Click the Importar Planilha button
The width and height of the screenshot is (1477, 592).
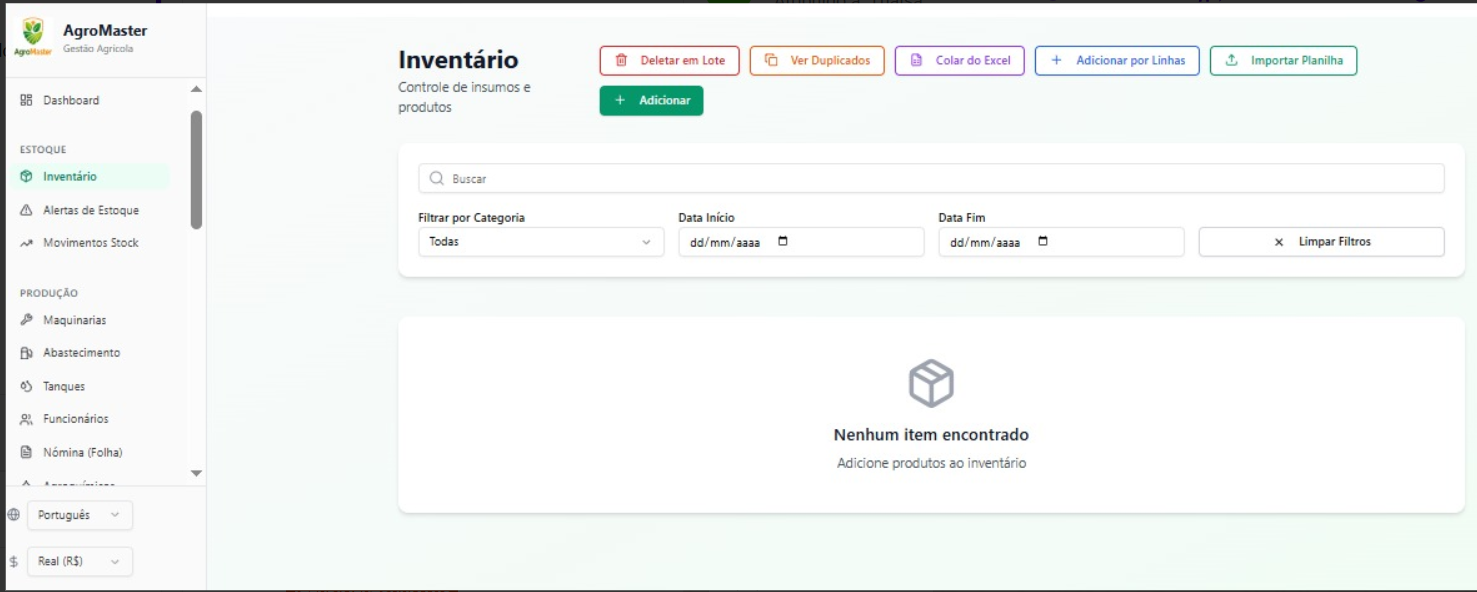click(x=1283, y=61)
